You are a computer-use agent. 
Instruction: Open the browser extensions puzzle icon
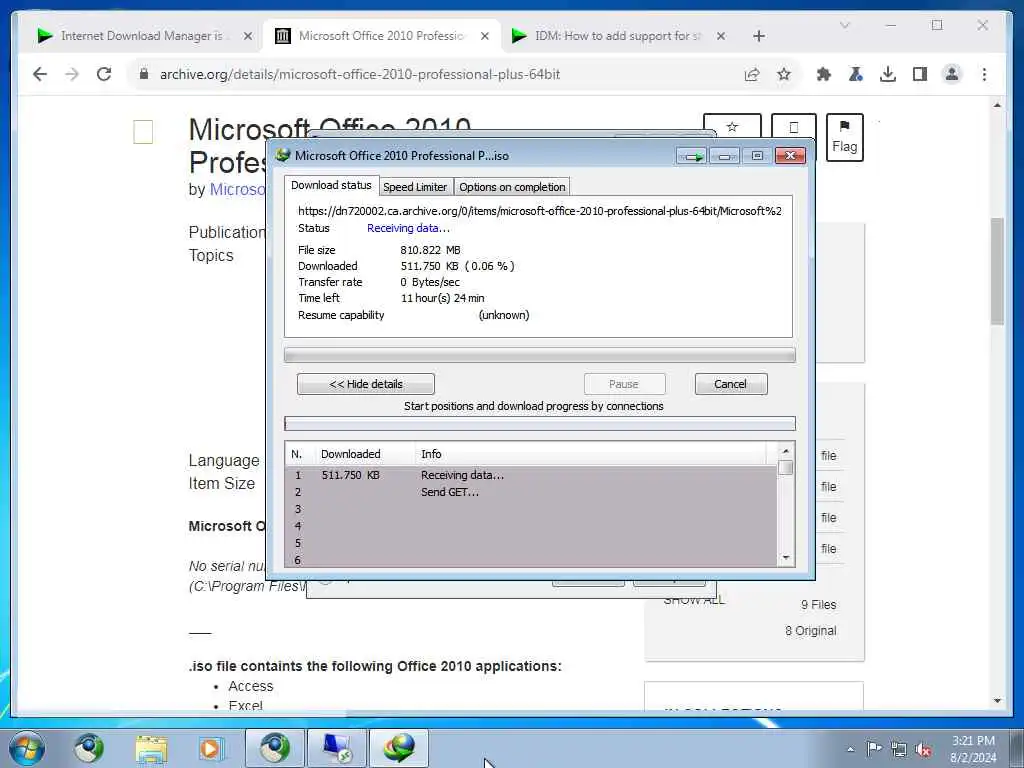[x=824, y=74]
